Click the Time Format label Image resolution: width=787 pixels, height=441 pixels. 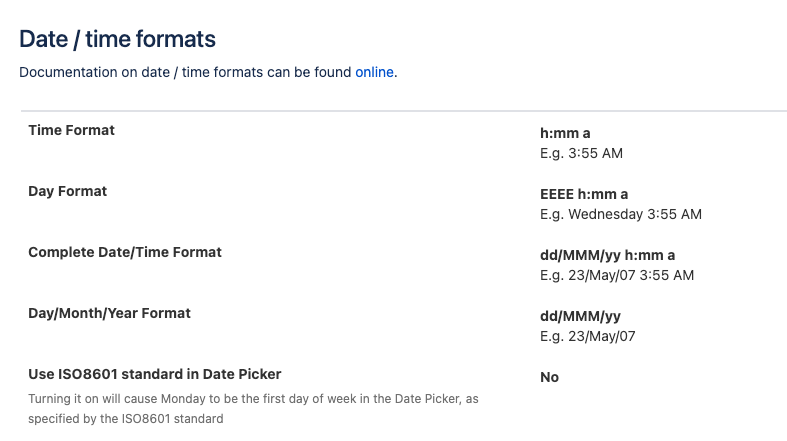[71, 130]
